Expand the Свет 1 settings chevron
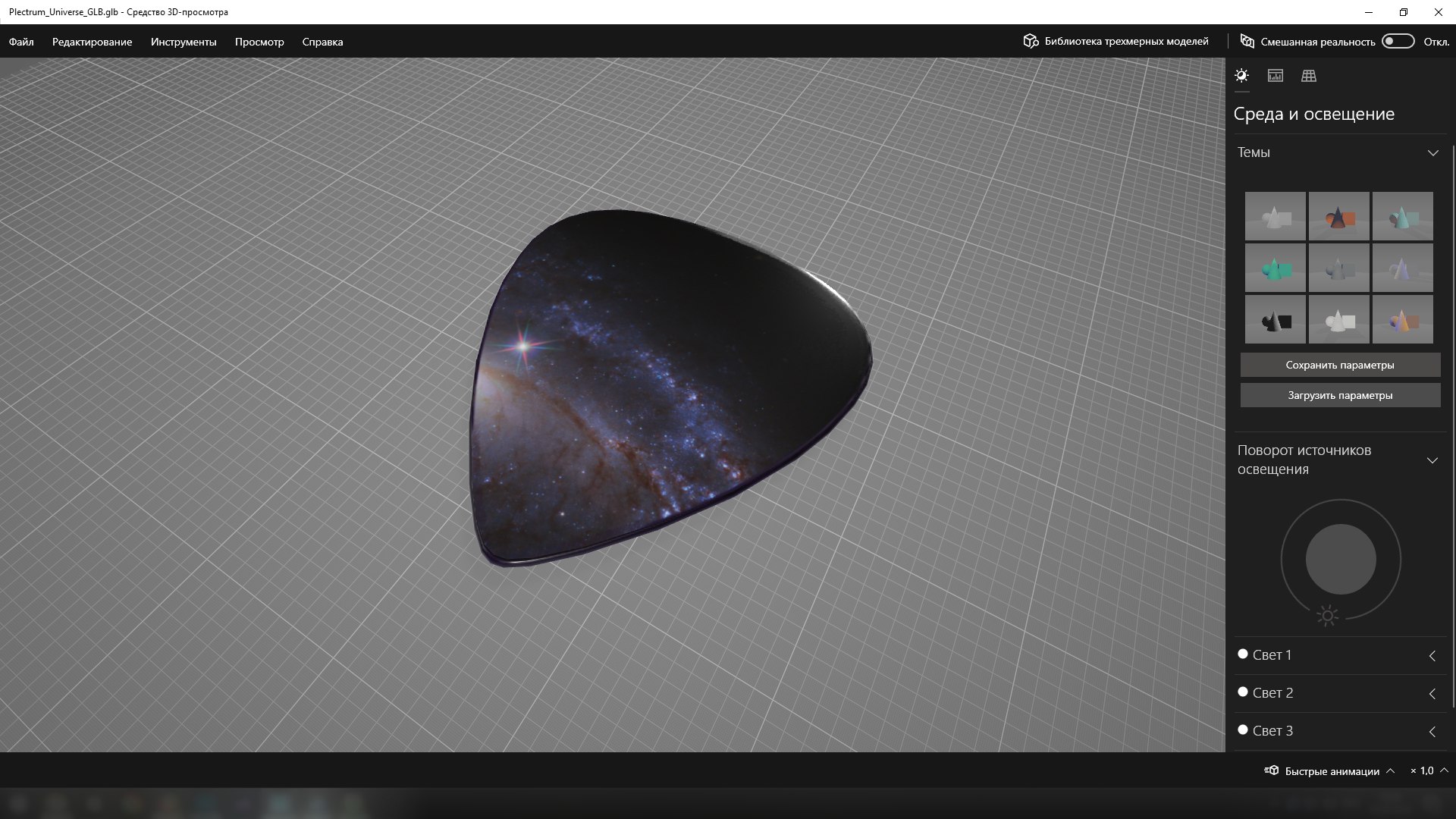 coord(1432,656)
